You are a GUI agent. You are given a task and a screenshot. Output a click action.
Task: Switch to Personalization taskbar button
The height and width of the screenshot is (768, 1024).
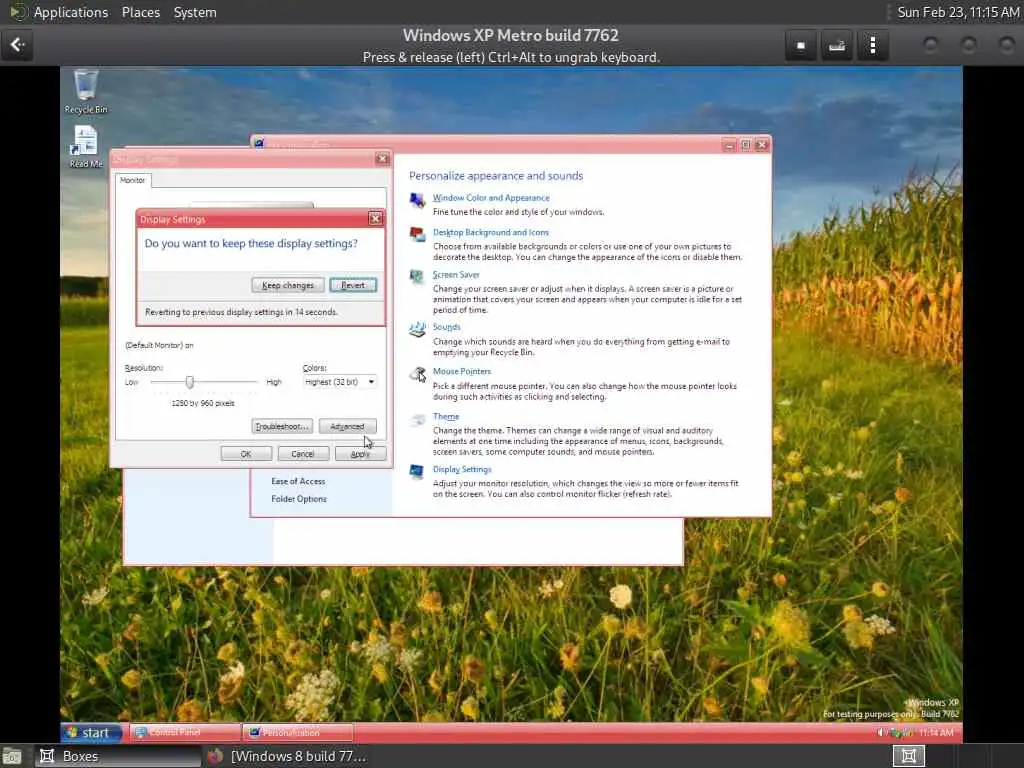click(x=298, y=733)
